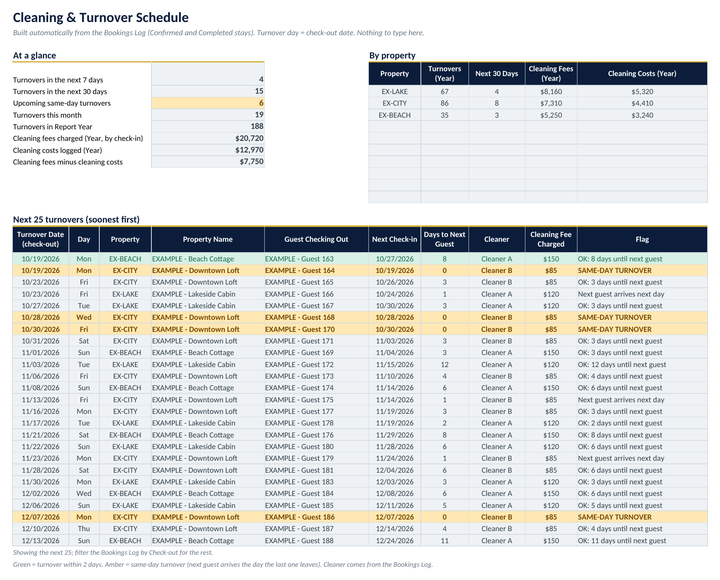The width and height of the screenshot is (720, 580).
Task: Select the EX-CITY turnovers value 86
Action: pyautogui.click(x=444, y=103)
